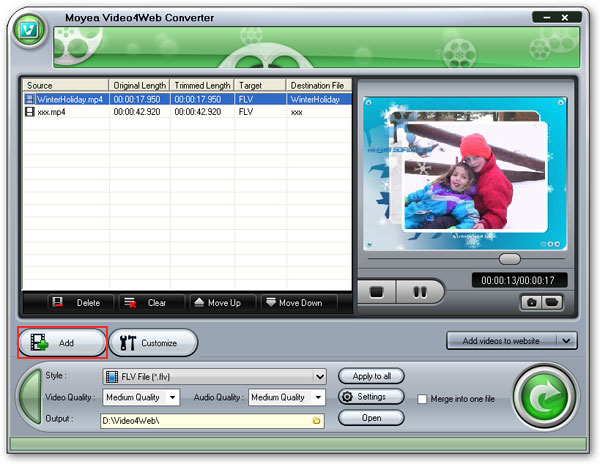Click Apply to all button

pos(371,376)
